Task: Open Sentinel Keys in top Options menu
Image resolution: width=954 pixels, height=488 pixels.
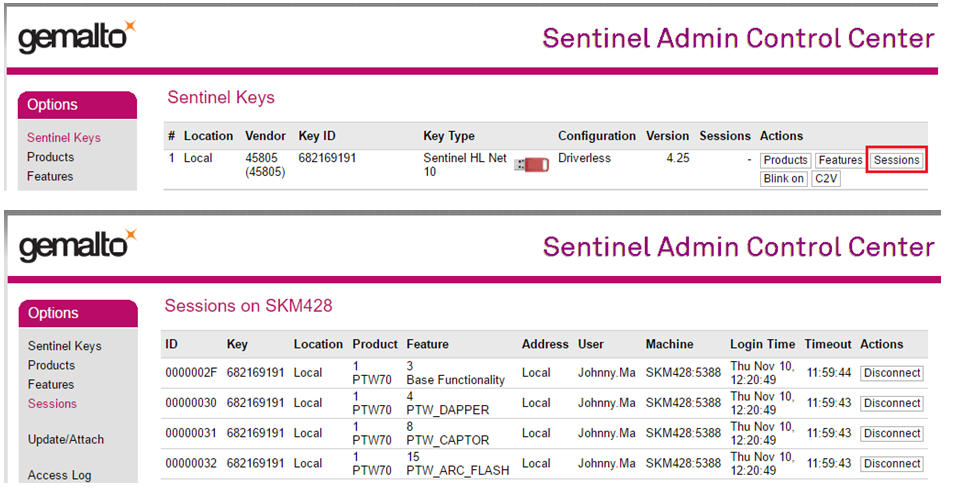Action: pyautogui.click(x=64, y=138)
